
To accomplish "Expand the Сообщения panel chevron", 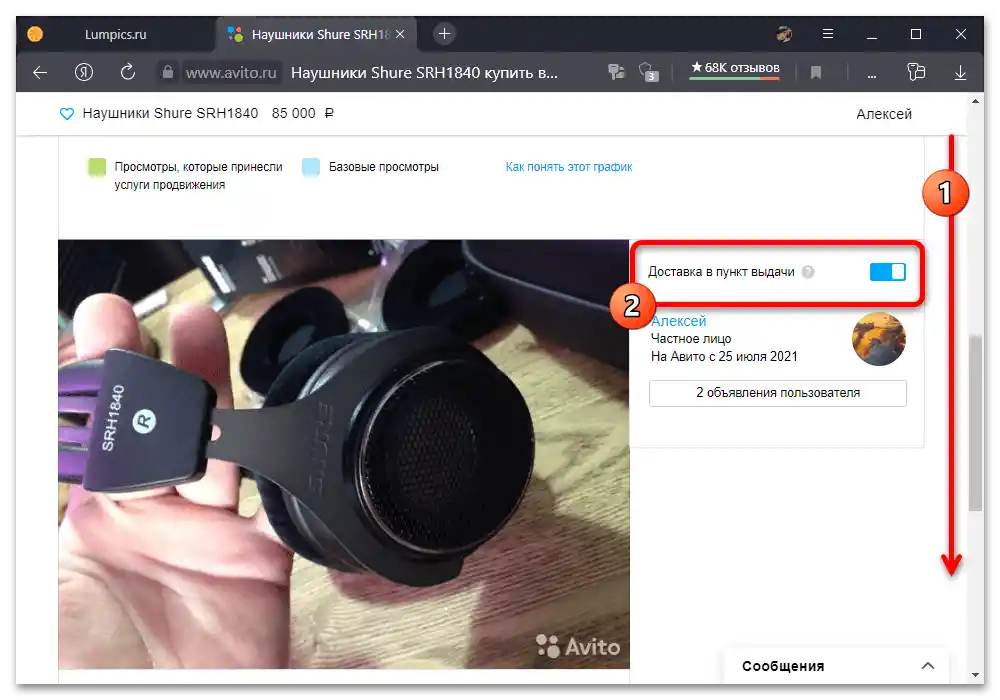I will point(927,666).
